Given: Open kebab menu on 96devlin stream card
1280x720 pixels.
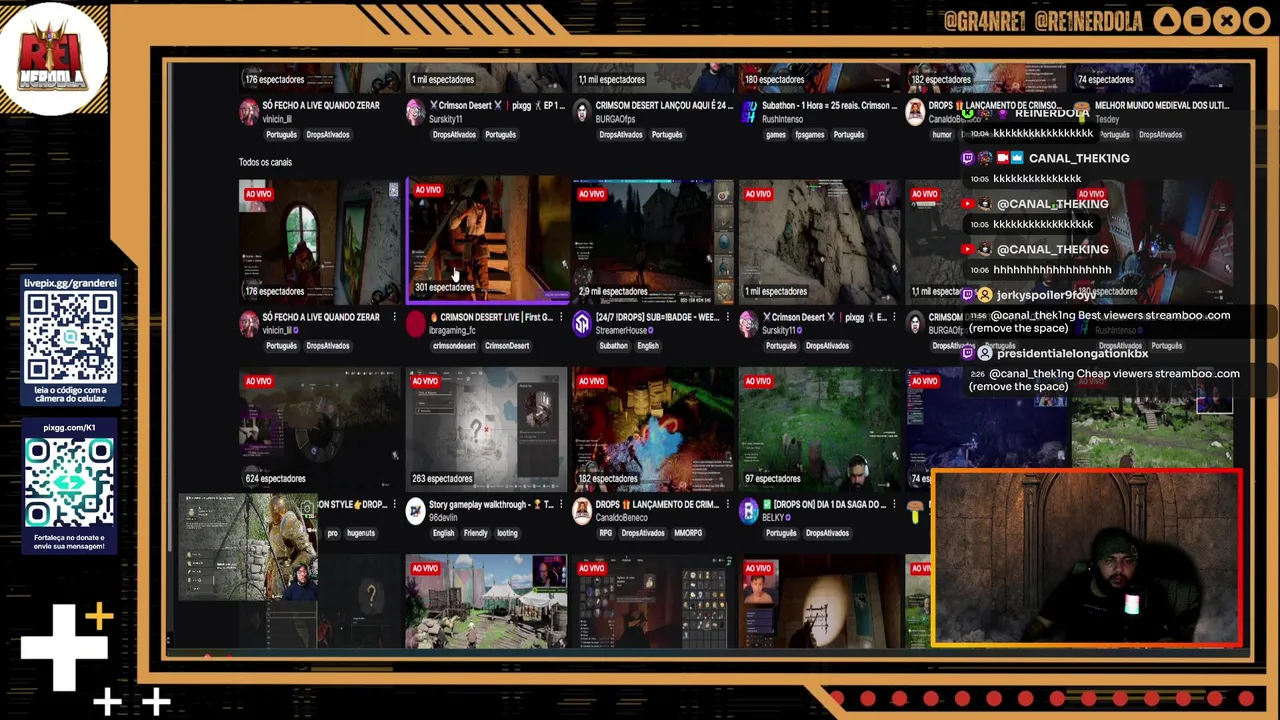Looking at the screenshot, I should 561,505.
